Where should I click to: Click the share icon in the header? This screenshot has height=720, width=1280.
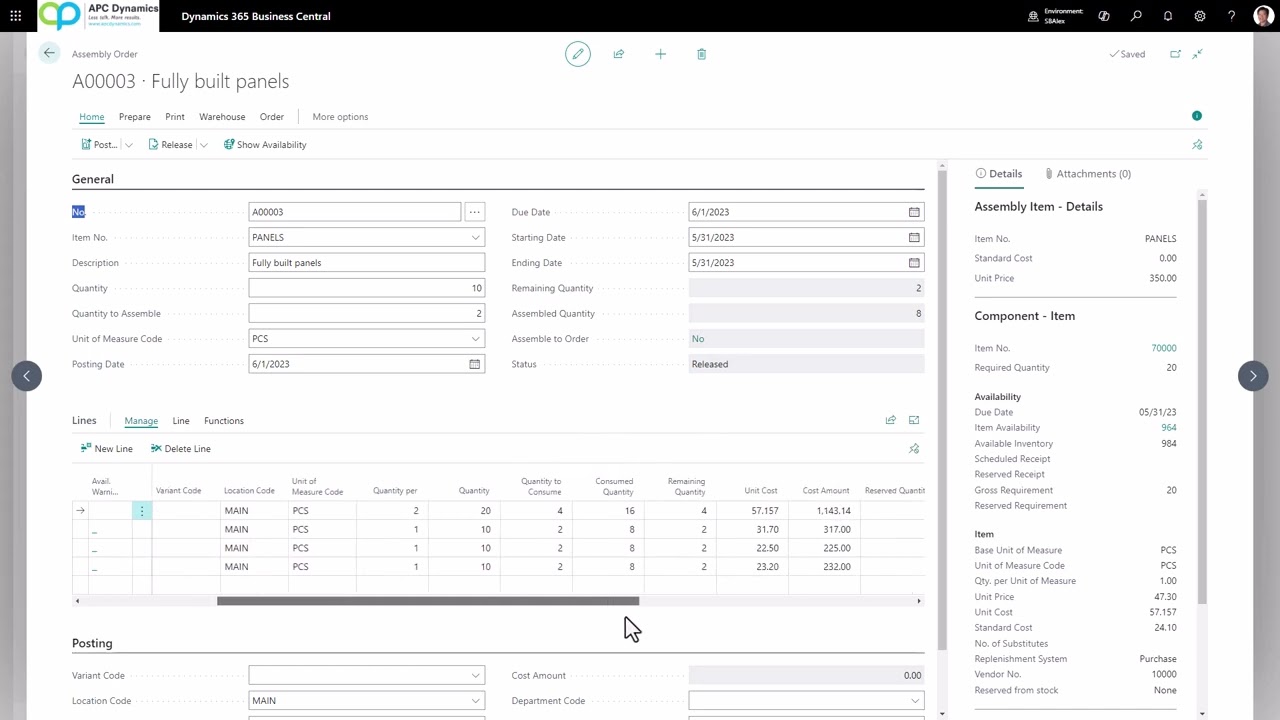(x=619, y=54)
